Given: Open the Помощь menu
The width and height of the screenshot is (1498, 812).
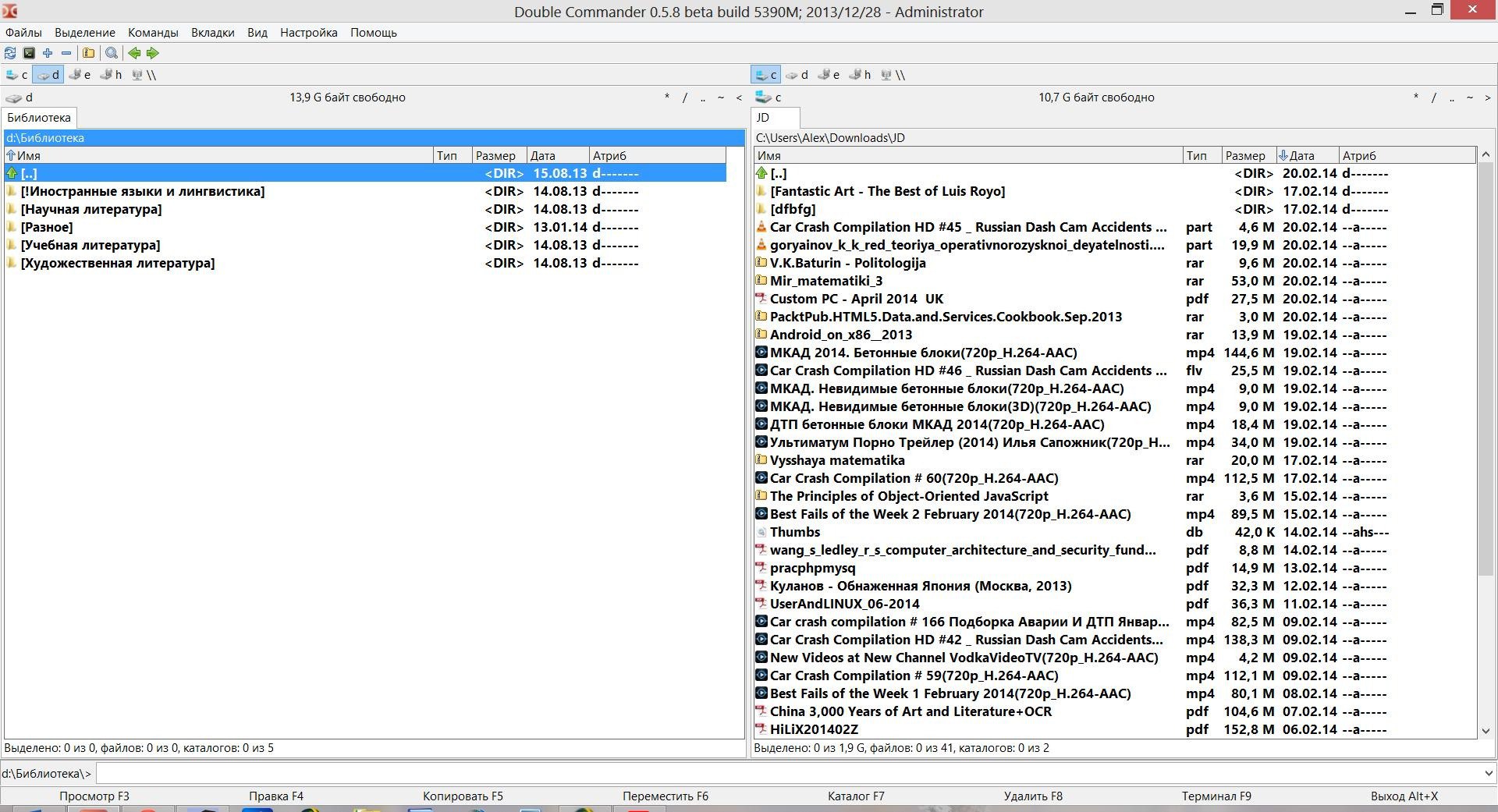Looking at the screenshot, I should coord(374,33).
